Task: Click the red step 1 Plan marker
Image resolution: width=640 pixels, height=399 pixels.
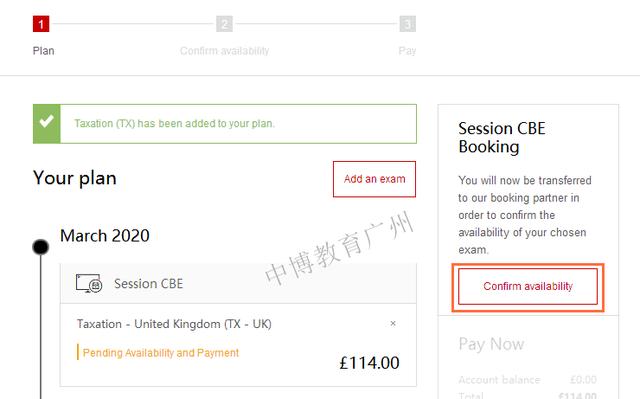Action: (41, 24)
